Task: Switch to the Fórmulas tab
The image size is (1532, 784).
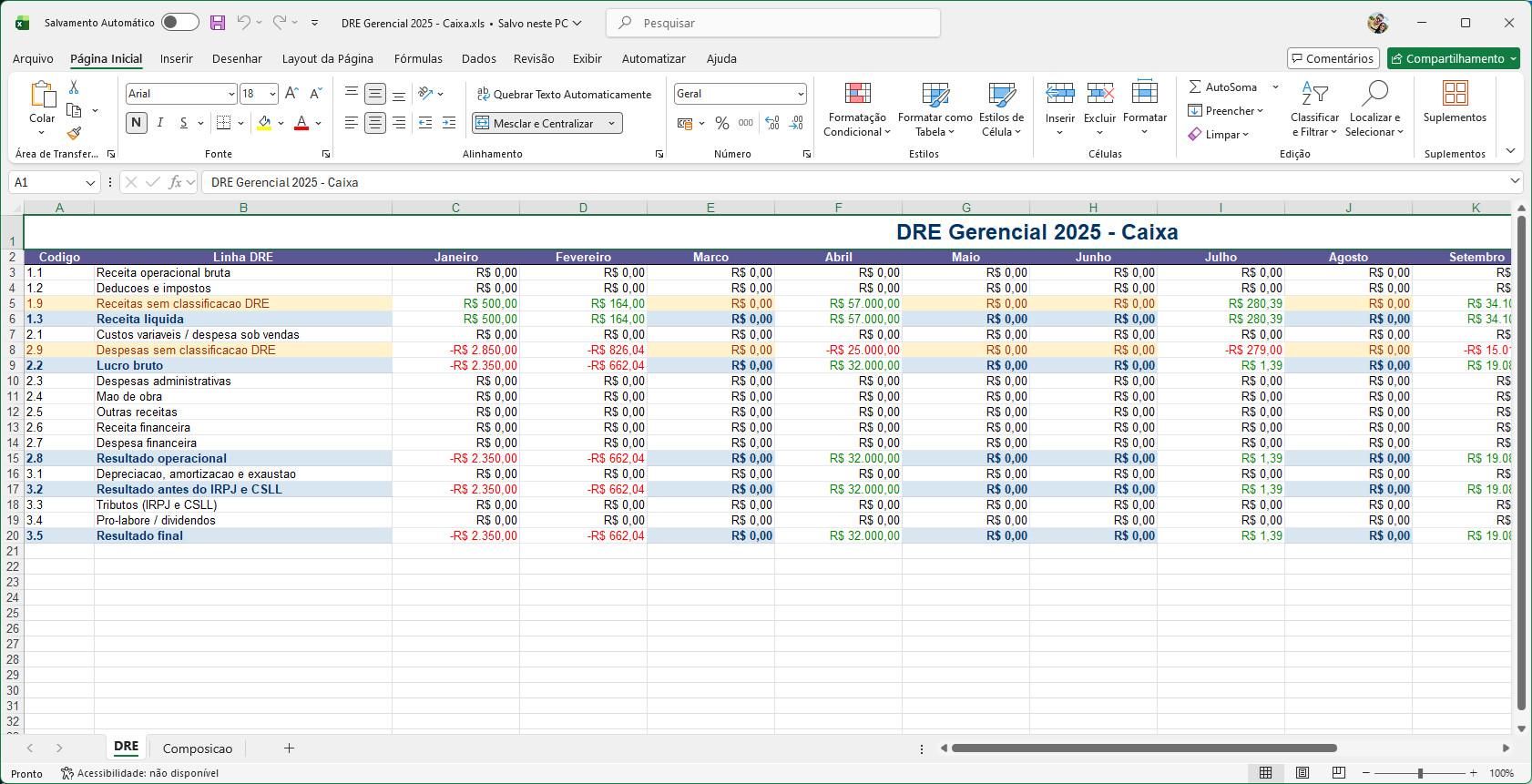Action: tap(418, 58)
